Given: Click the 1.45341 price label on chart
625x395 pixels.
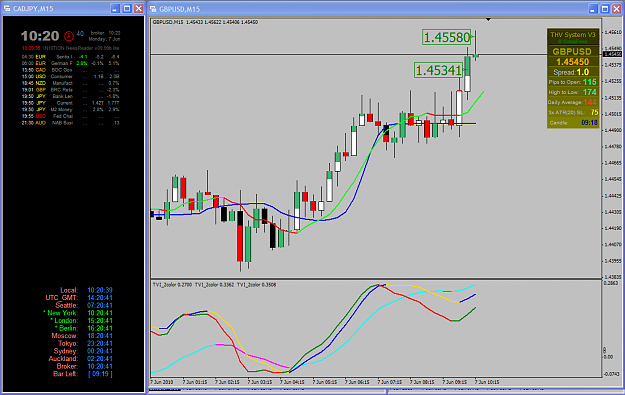Looking at the screenshot, I should tap(438, 70).
